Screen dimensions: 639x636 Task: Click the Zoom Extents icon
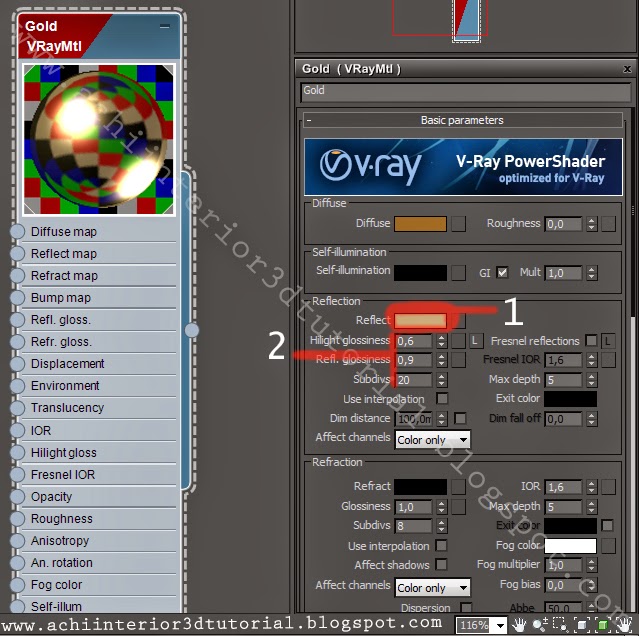582,625
